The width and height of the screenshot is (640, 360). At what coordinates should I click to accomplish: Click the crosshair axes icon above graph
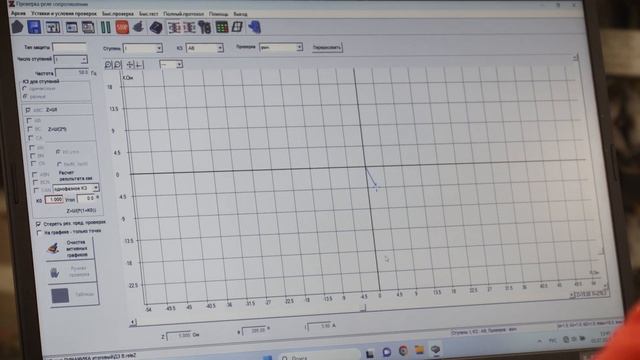tap(130, 64)
